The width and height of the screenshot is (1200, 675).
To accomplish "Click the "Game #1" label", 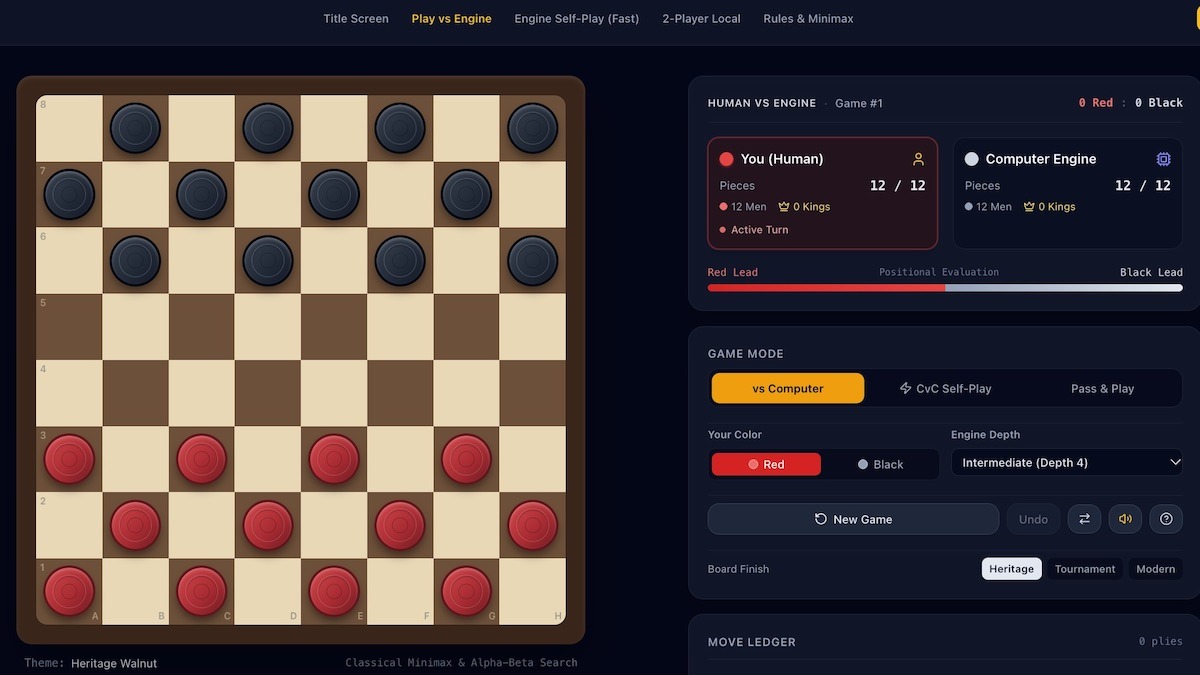I will 859,103.
